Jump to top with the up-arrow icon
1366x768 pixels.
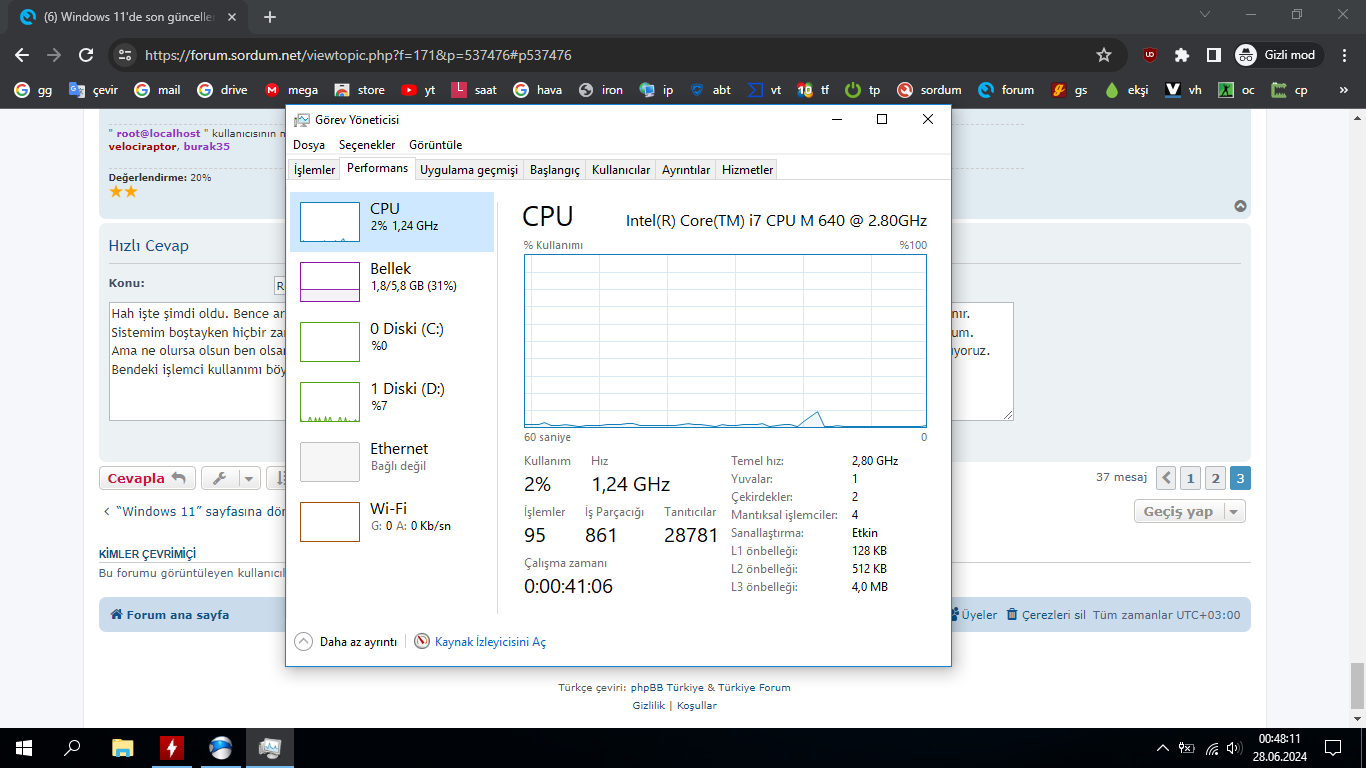click(x=1240, y=207)
